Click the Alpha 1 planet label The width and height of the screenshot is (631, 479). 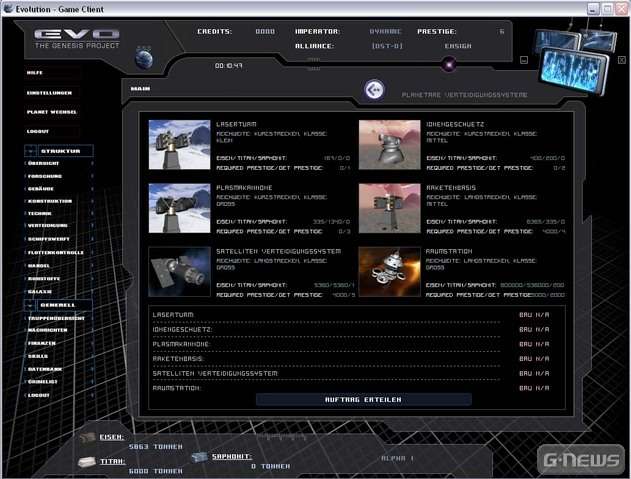(398, 458)
